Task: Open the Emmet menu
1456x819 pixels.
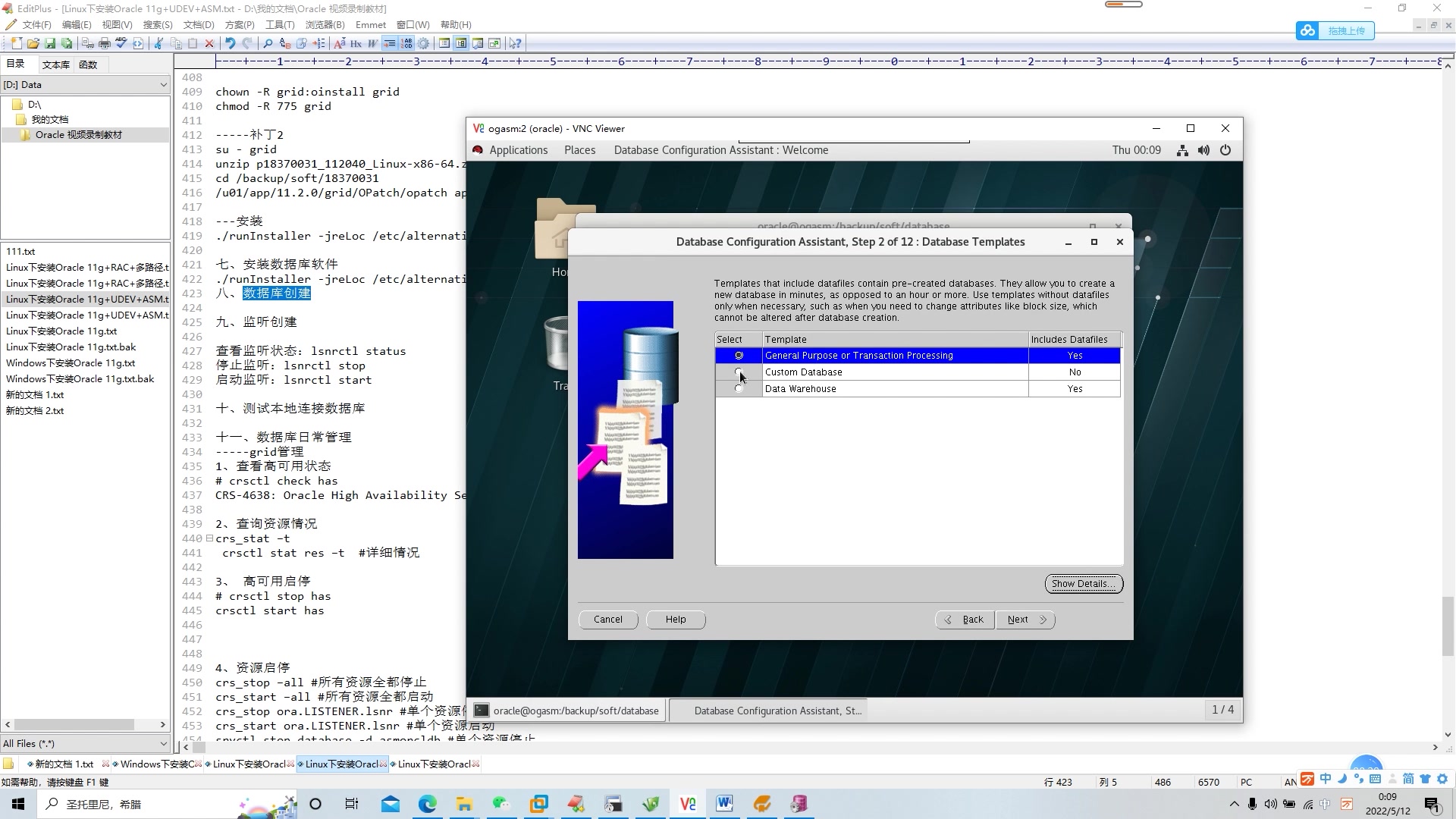Action: coord(371,25)
